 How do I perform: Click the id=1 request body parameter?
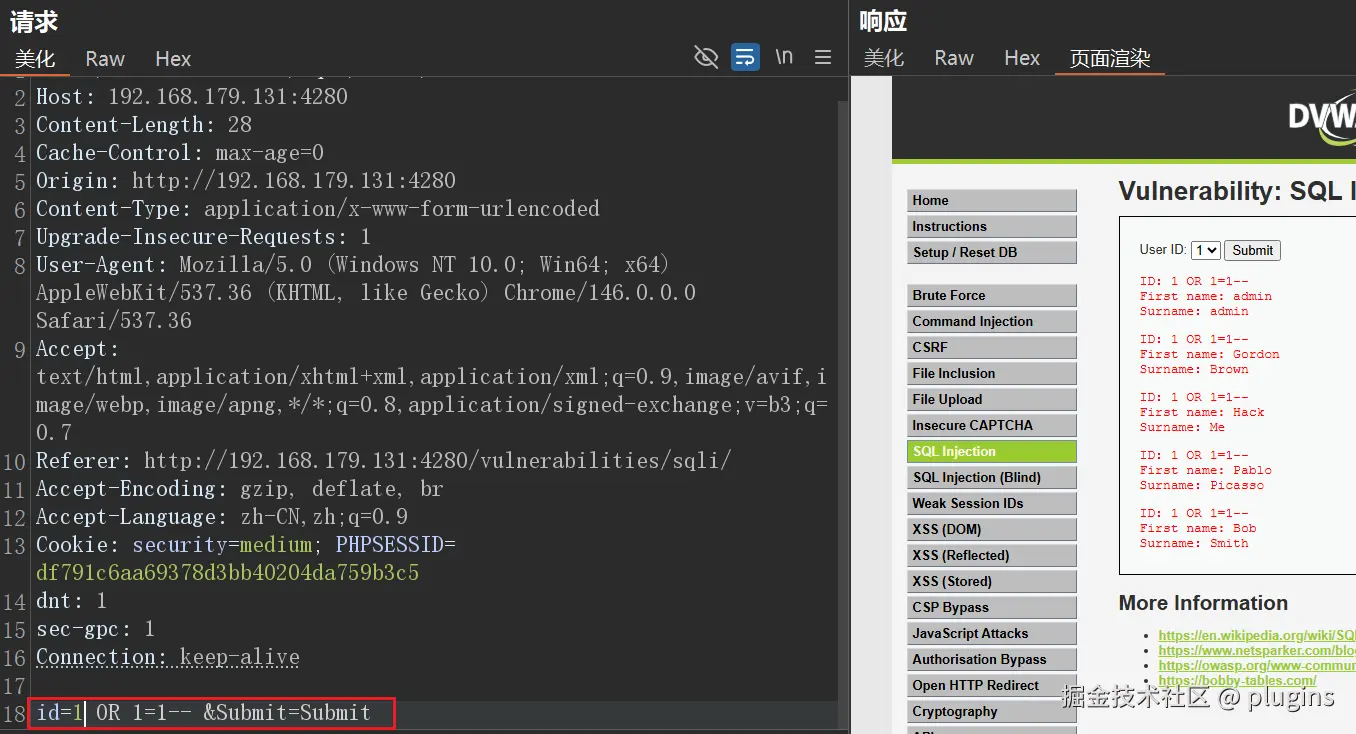[x=60, y=713]
